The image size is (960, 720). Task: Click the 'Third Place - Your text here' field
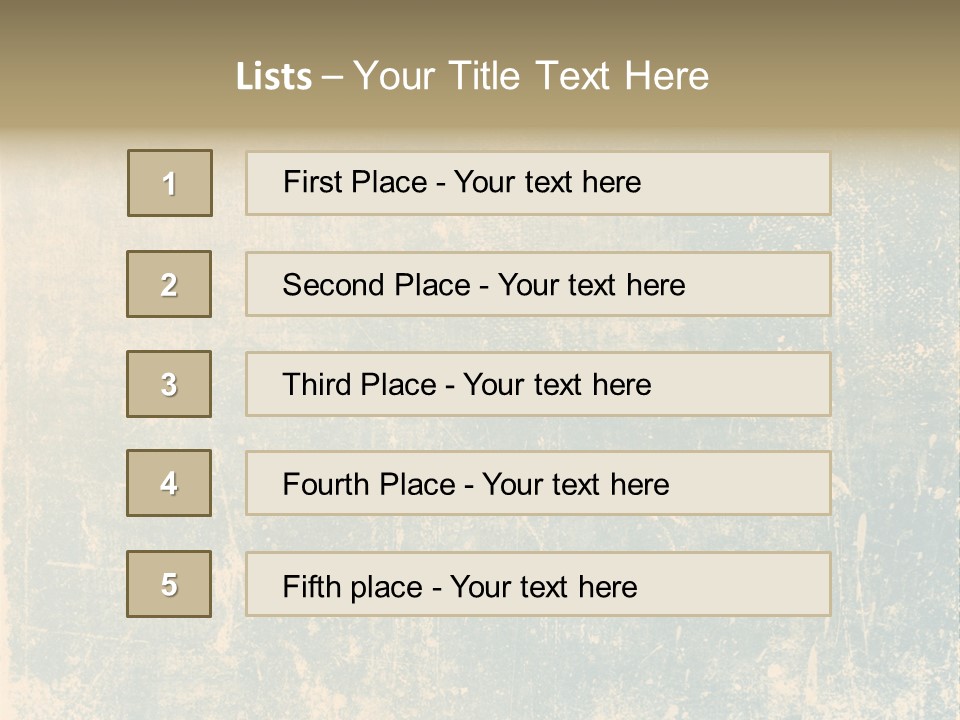[538, 384]
